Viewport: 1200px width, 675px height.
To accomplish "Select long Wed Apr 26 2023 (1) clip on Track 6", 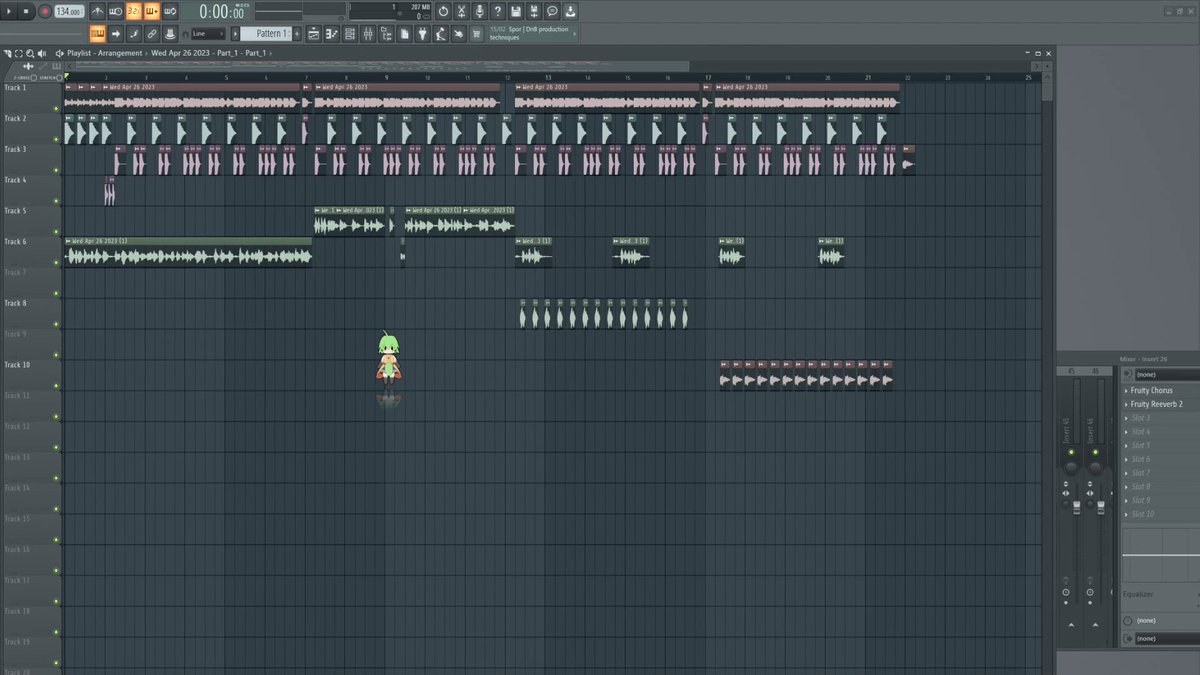I will click(x=188, y=251).
